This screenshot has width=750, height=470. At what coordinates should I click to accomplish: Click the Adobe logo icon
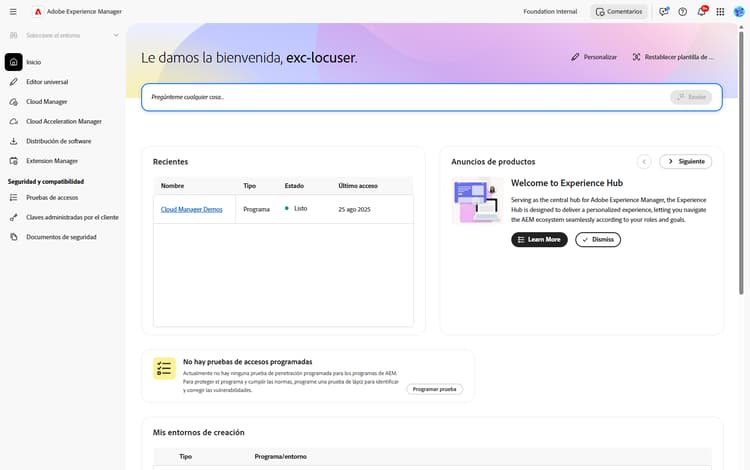38,11
